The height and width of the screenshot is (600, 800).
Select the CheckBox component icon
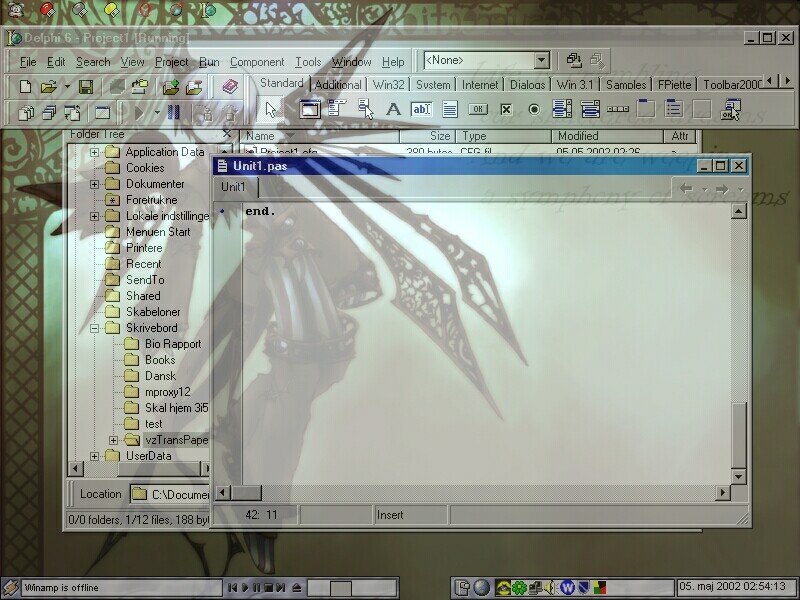coord(506,109)
